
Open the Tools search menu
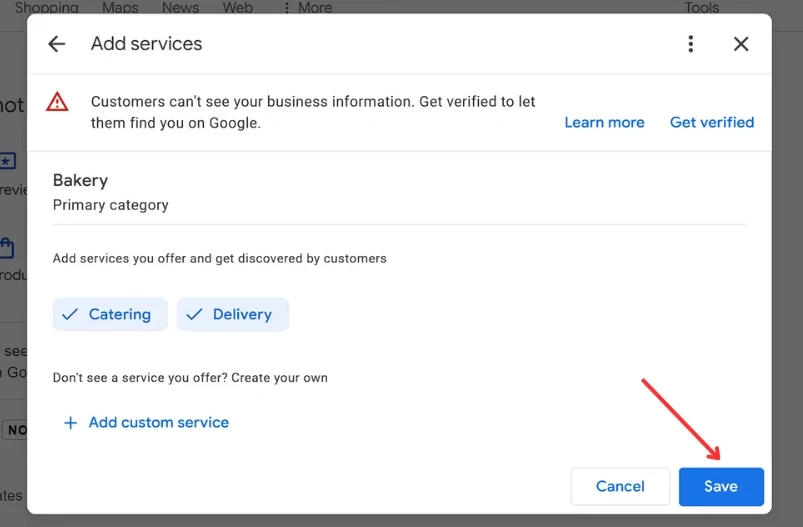701,8
